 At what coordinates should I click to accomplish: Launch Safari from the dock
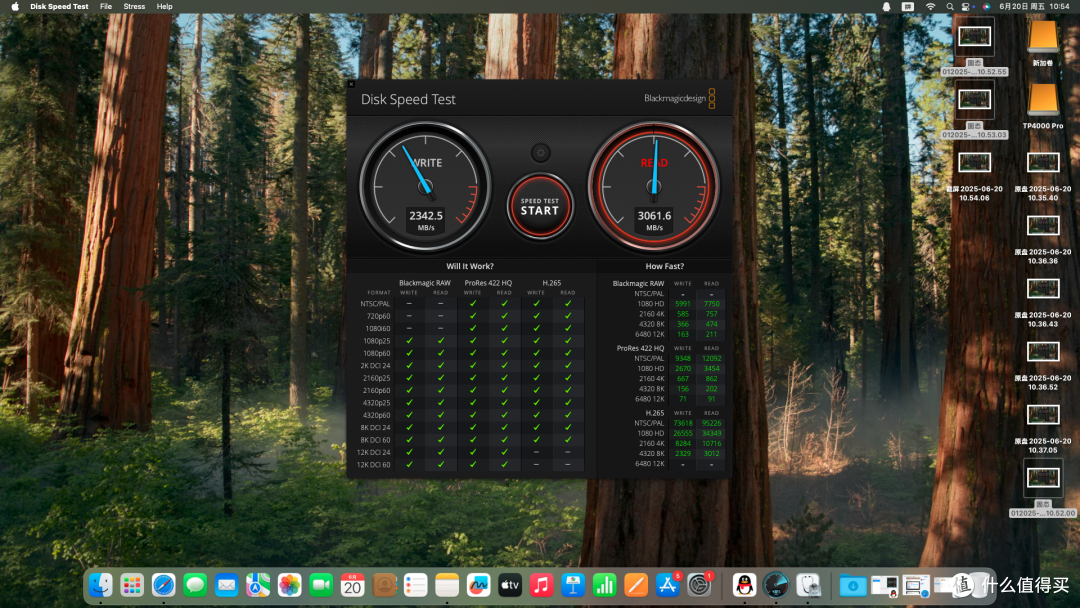(x=163, y=585)
